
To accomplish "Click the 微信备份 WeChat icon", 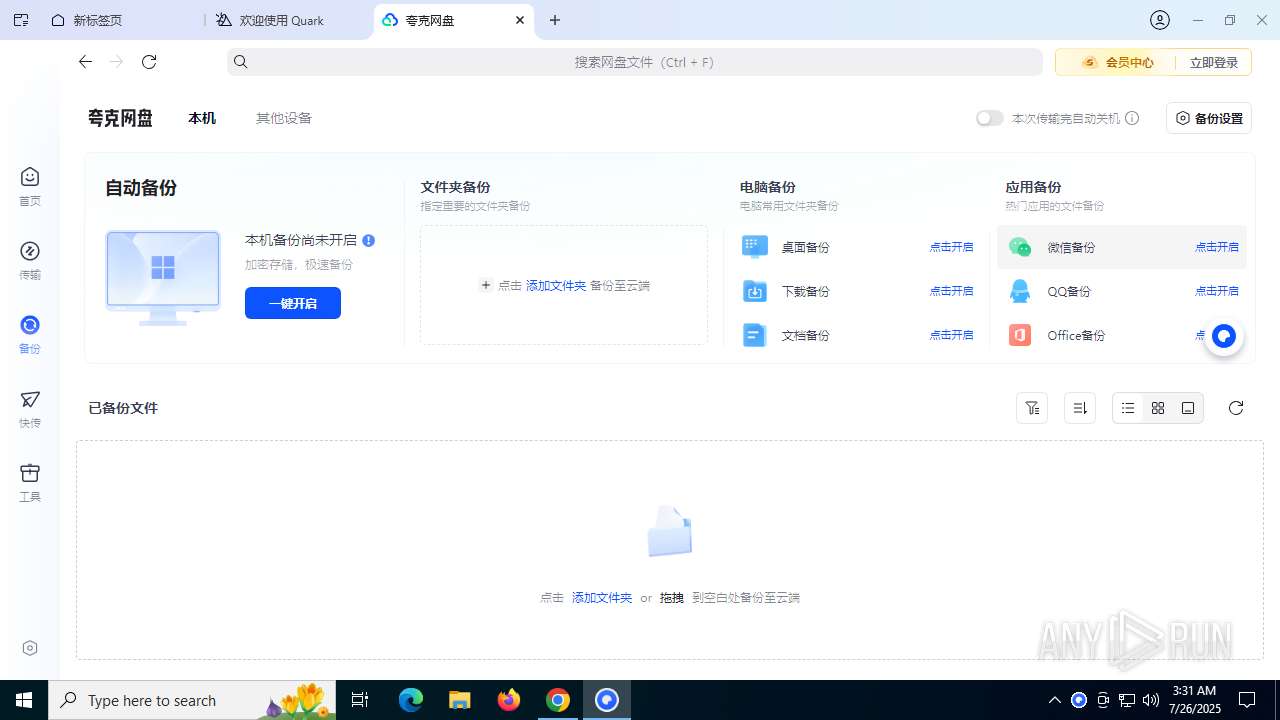I will pos(1020,247).
